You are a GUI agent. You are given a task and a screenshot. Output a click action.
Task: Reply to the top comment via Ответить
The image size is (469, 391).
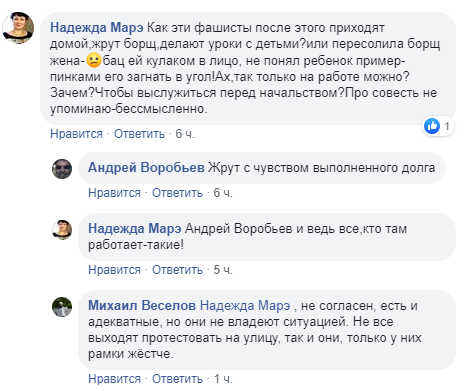[139, 134]
